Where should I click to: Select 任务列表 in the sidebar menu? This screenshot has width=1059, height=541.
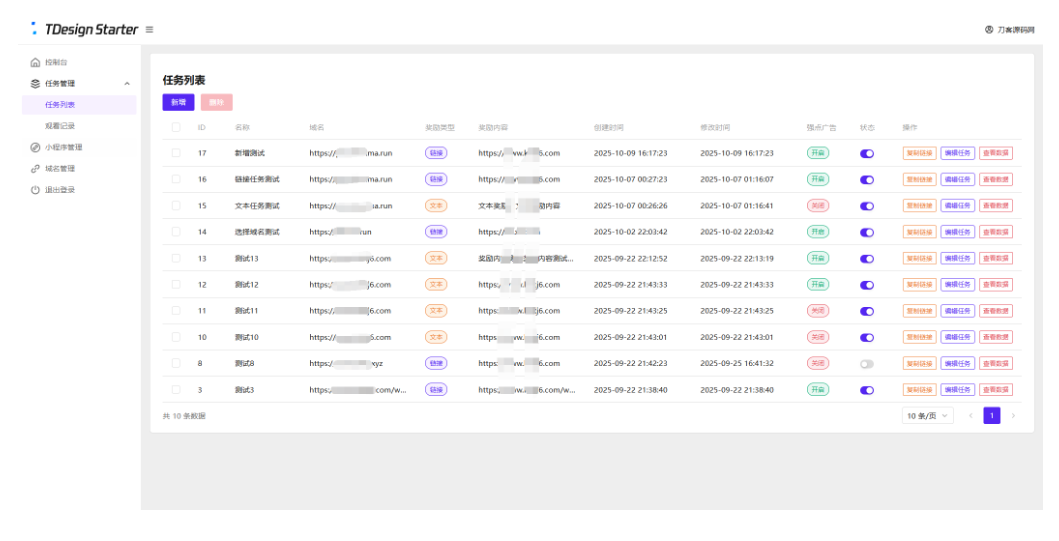point(60,104)
